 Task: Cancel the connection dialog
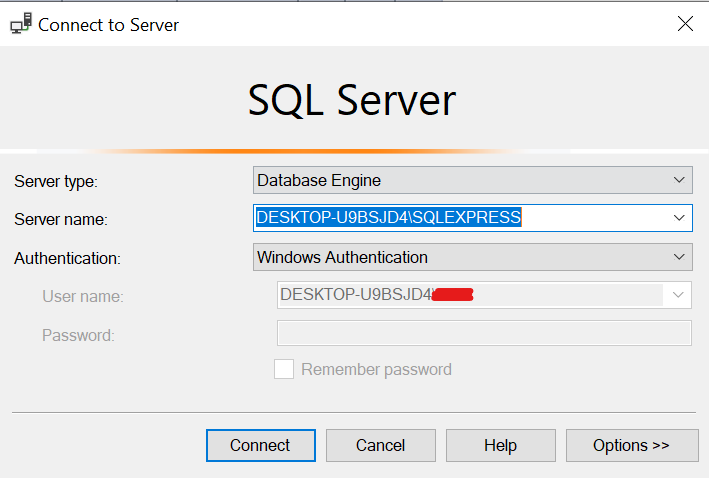[x=381, y=445]
